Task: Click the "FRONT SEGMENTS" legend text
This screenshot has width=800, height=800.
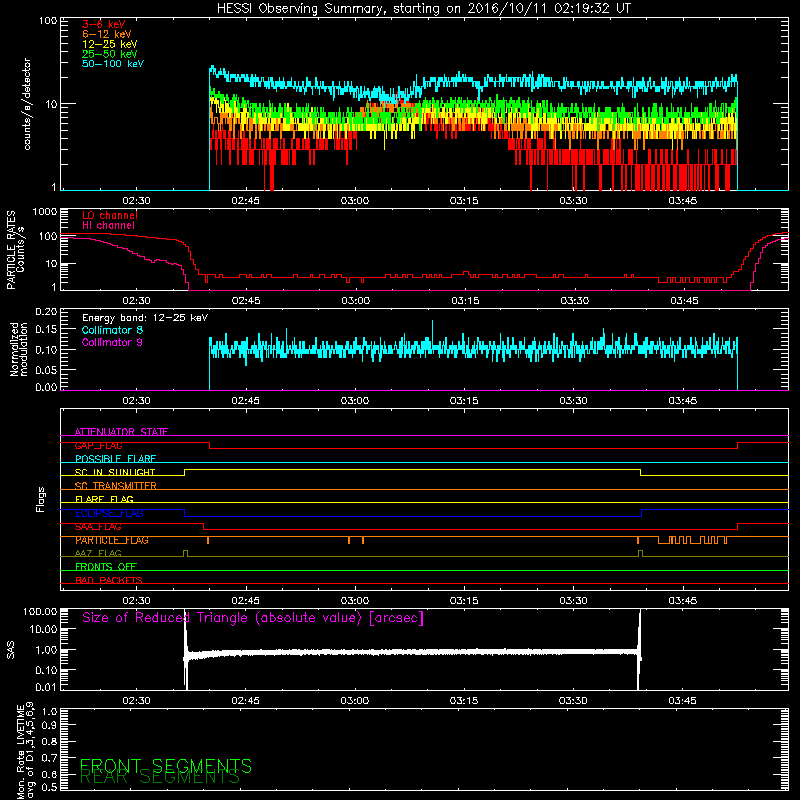Action: click(166, 766)
